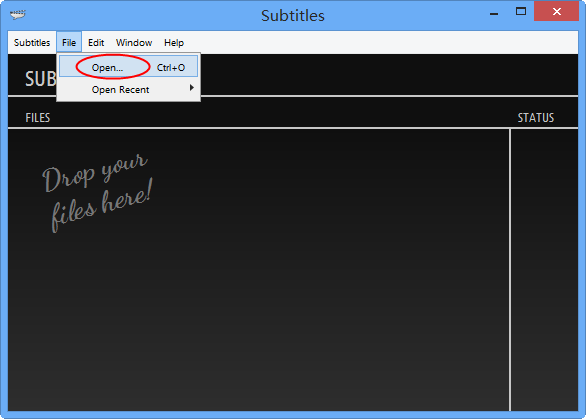Maximize the Subtitles window

pos(521,12)
